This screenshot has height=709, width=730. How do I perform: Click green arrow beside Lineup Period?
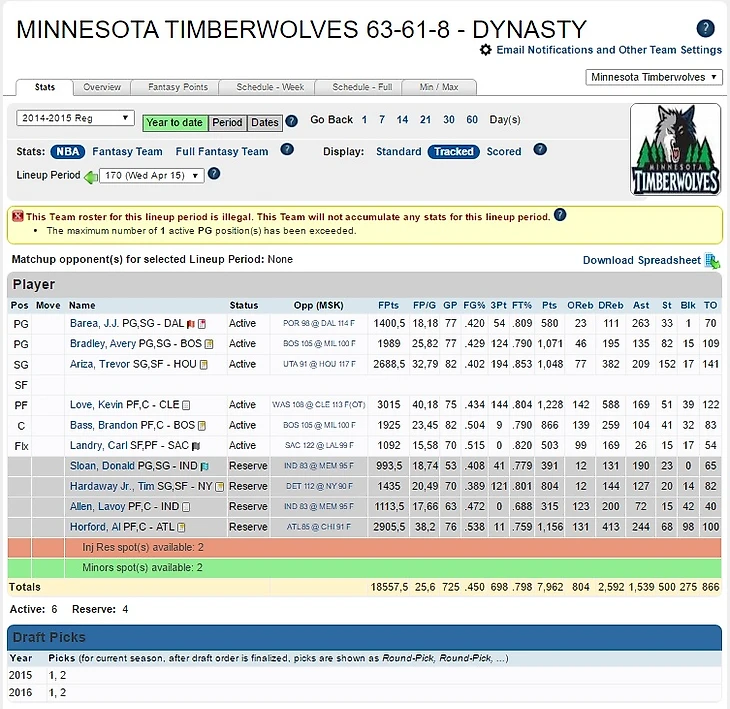point(91,176)
